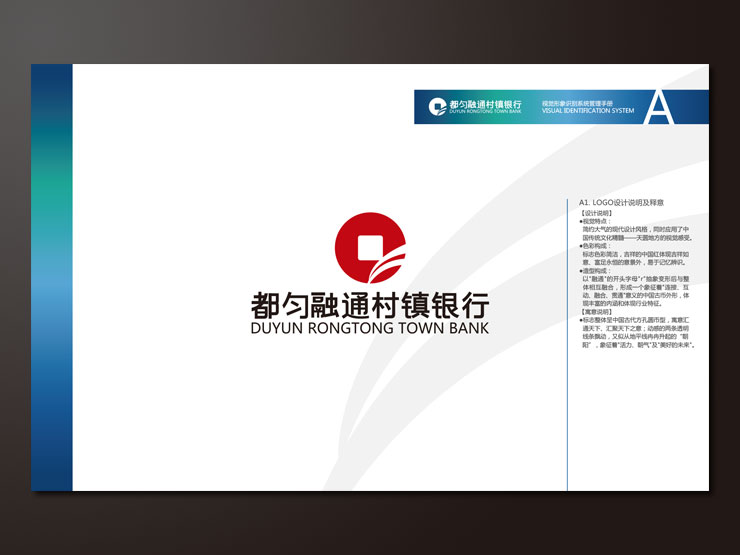Click the line starting 标志色彩简洁
Screen dimensions: 740x555
[x=636, y=254]
